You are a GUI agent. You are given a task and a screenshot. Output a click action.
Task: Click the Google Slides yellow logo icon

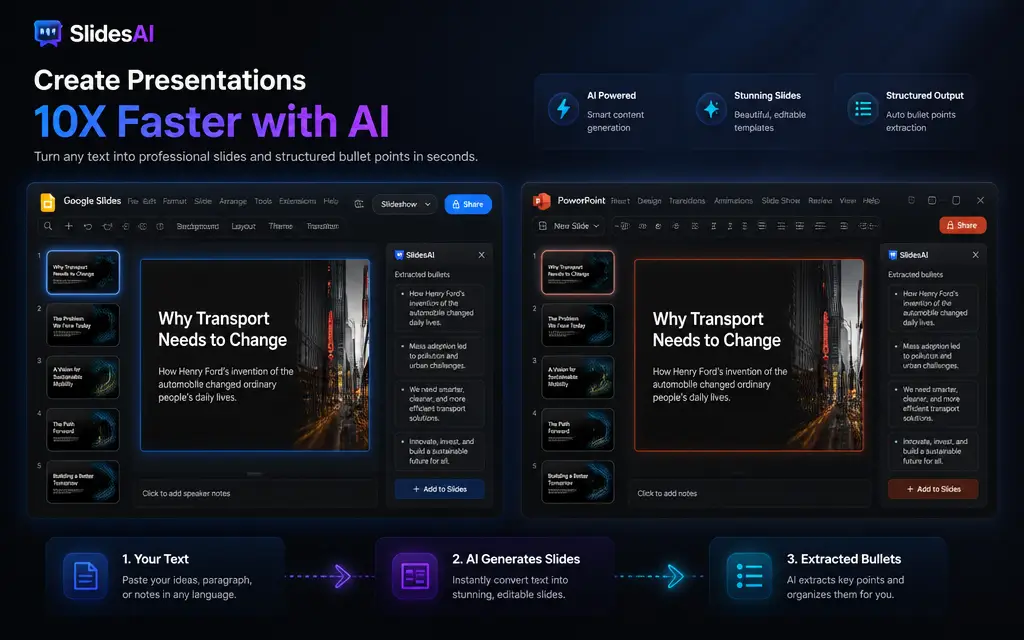[x=48, y=202]
